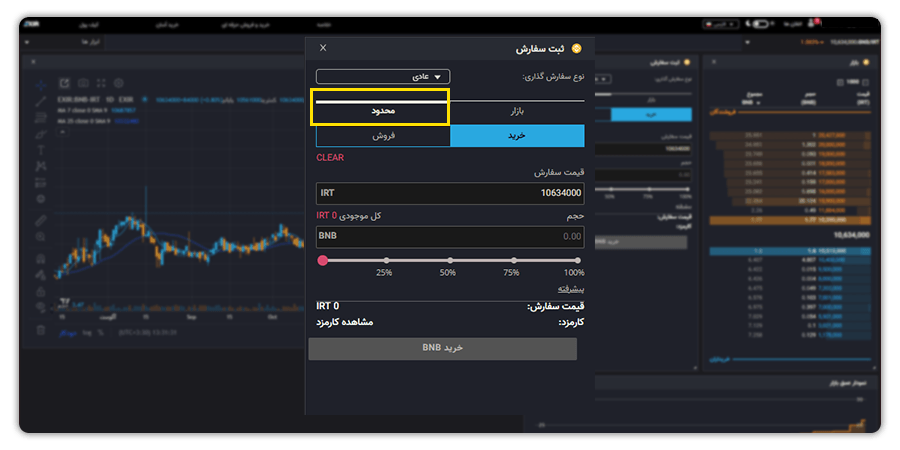Select the crosshair cursor tool in chart toolbar
Screen dimensions: 900x450
[x=41, y=85]
